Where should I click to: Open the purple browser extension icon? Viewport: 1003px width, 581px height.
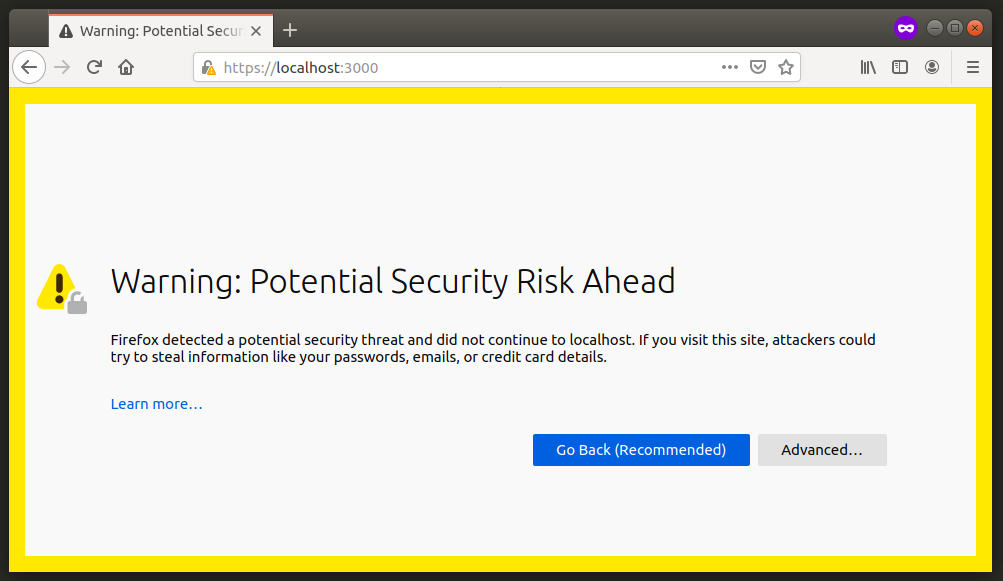coord(905,27)
